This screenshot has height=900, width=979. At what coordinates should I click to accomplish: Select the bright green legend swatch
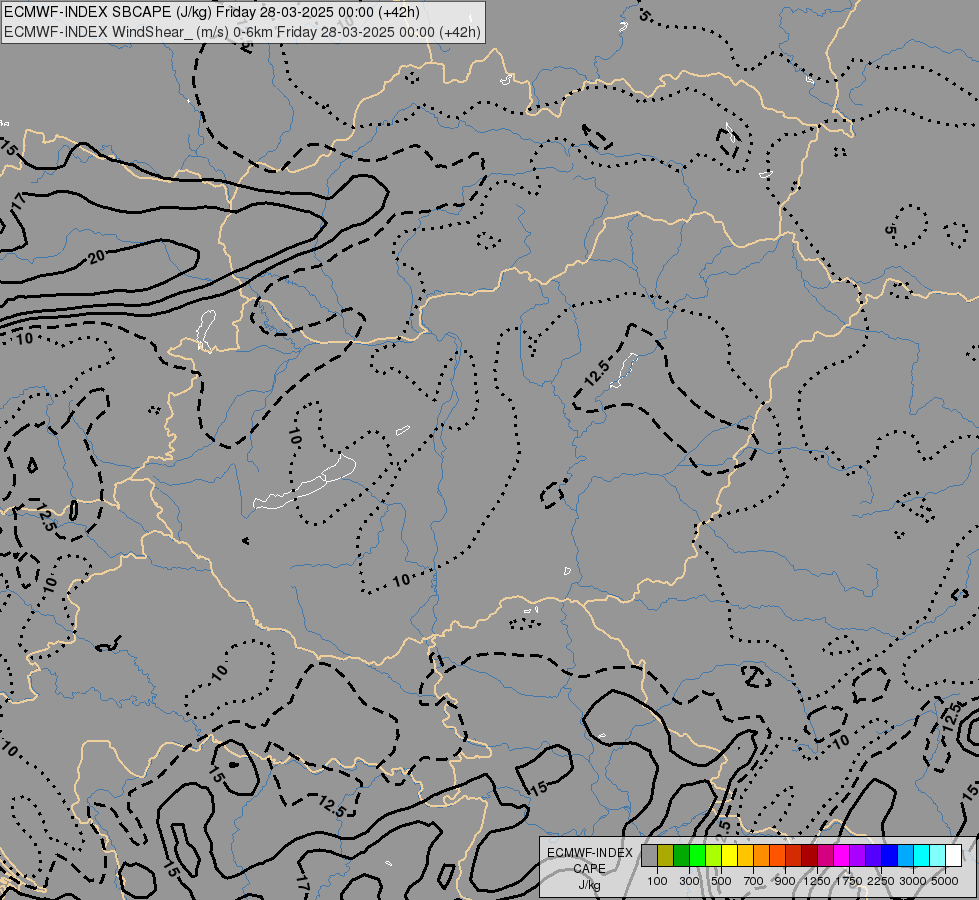[x=697, y=855]
